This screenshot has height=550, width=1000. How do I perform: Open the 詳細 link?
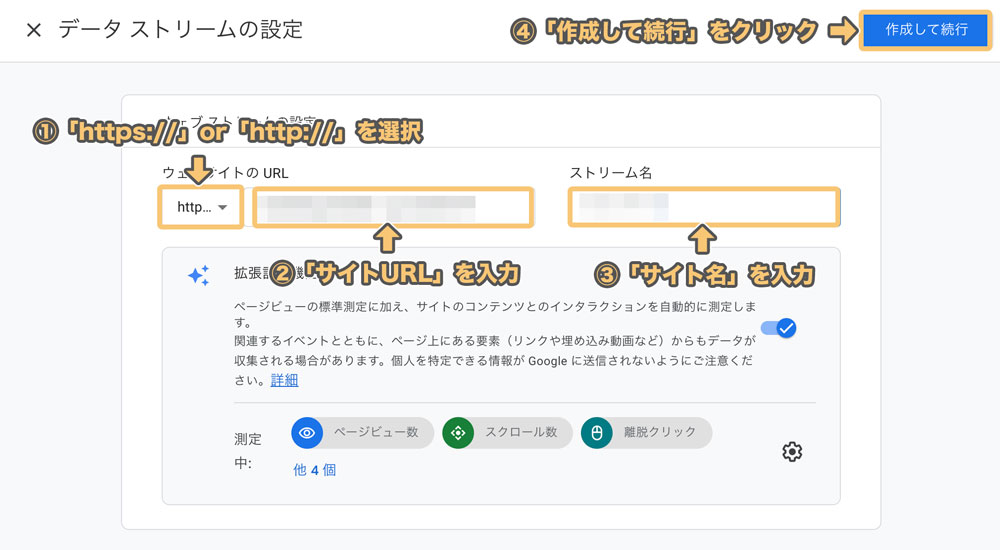coord(284,381)
